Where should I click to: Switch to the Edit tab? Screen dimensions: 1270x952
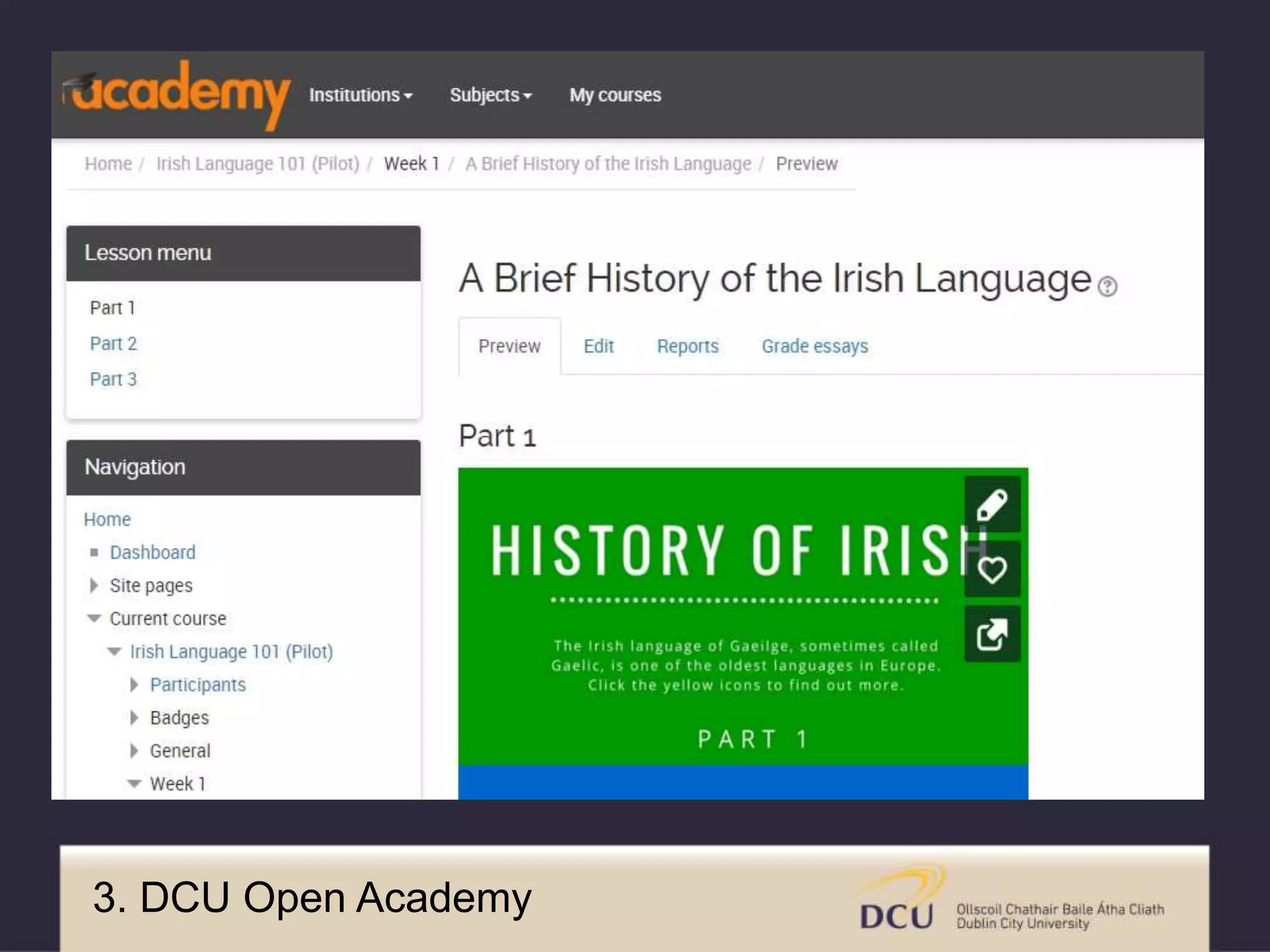point(598,346)
